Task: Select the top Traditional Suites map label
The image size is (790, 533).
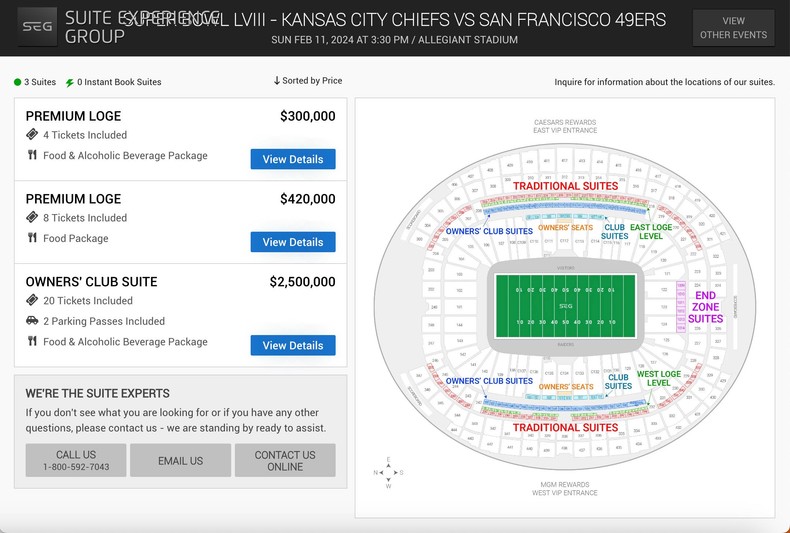Action: [x=565, y=186]
